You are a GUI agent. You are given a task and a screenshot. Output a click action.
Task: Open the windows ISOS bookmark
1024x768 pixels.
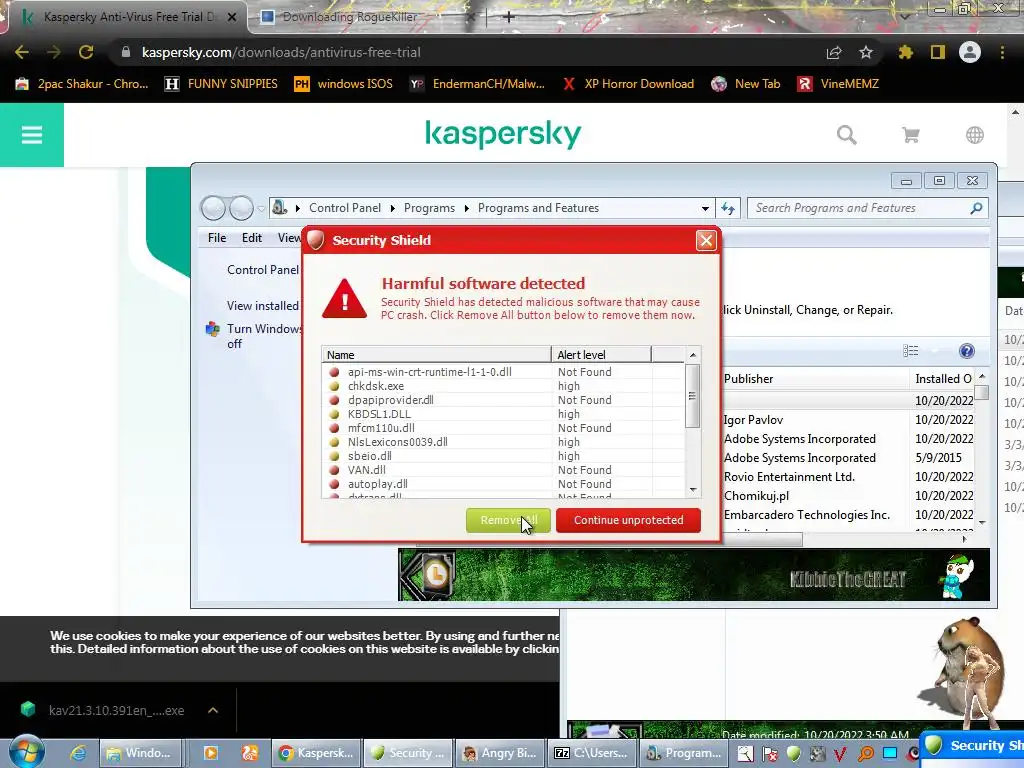tap(344, 84)
